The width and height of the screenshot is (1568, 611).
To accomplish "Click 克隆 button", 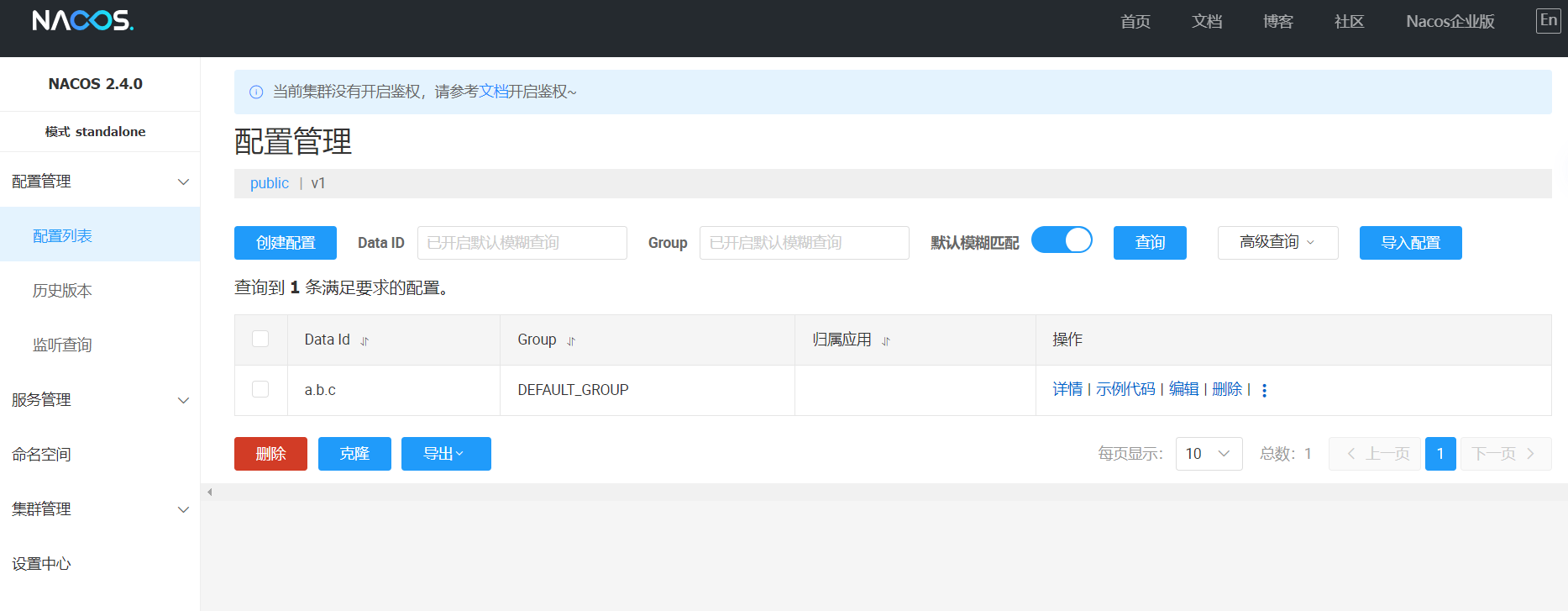I will (354, 454).
